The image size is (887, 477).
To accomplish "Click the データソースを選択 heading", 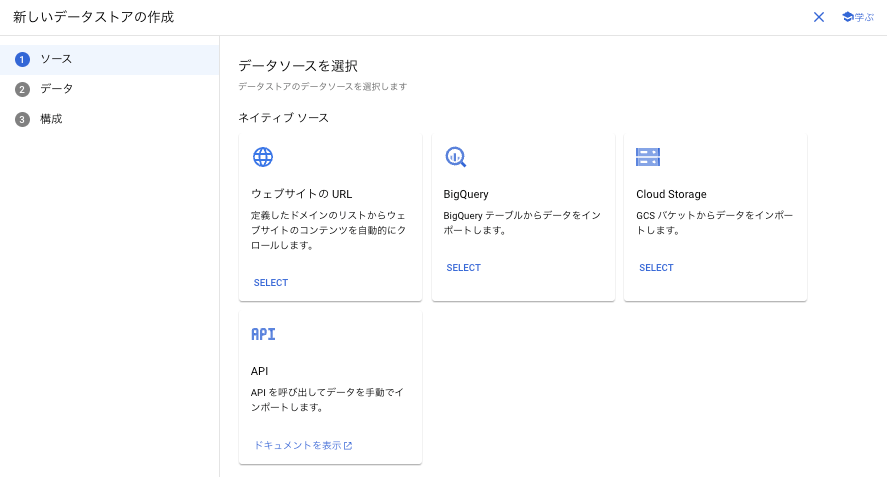I will coord(298,66).
